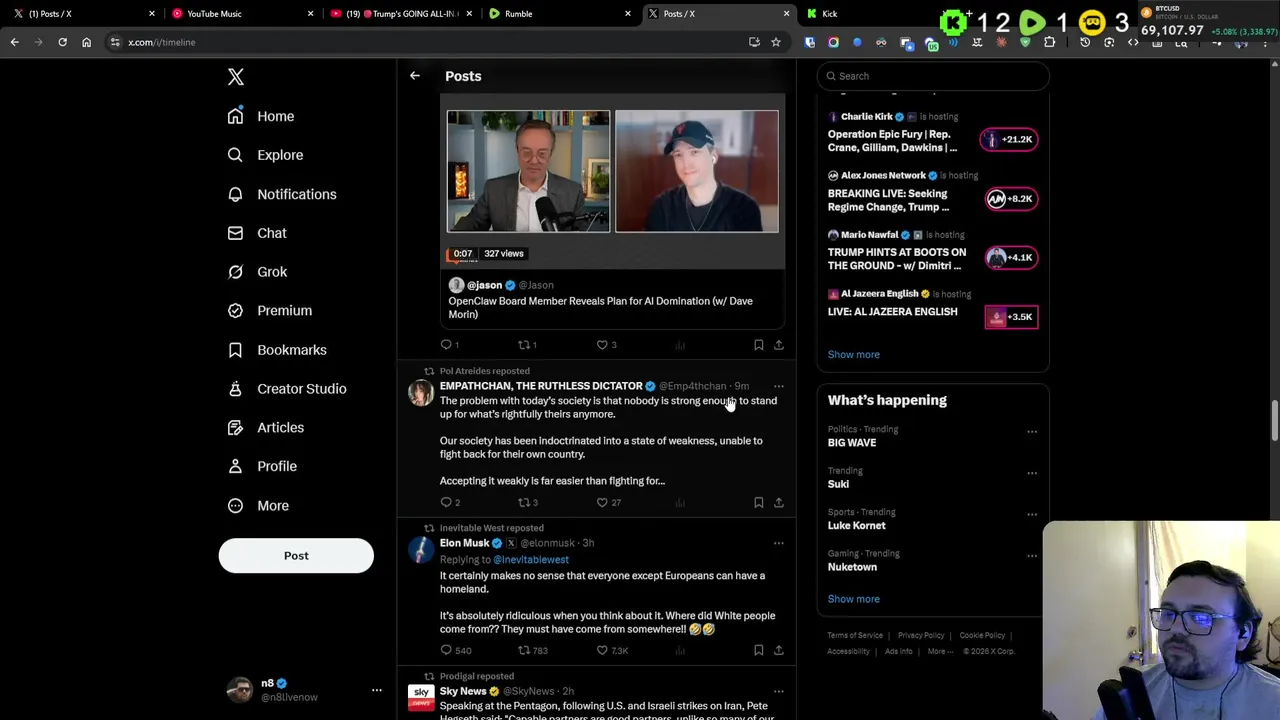Click the X logo in sidebar
Image resolution: width=1280 pixels, height=720 pixels.
pyautogui.click(x=235, y=77)
